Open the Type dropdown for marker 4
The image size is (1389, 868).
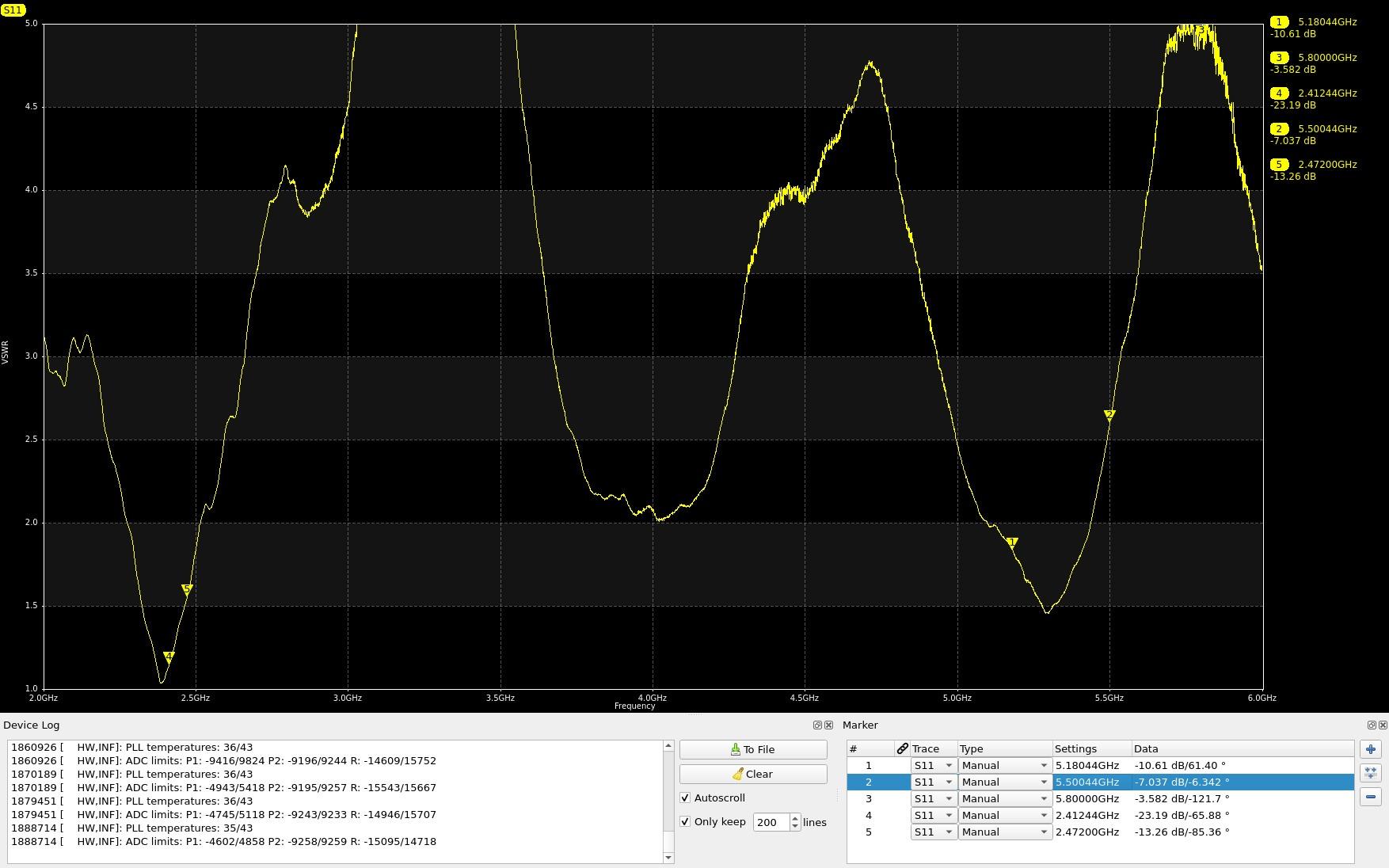(1005, 816)
